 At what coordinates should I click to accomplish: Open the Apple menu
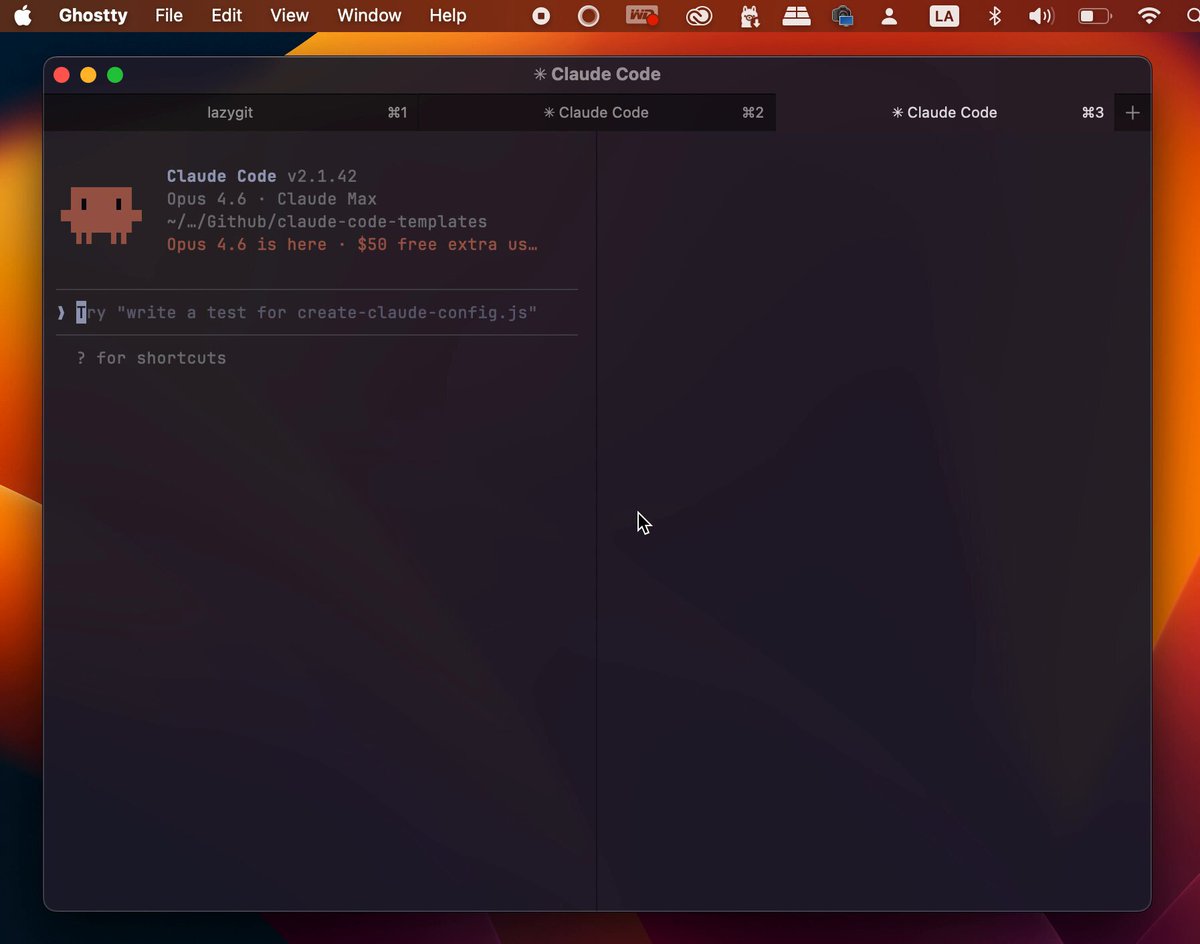(23, 15)
